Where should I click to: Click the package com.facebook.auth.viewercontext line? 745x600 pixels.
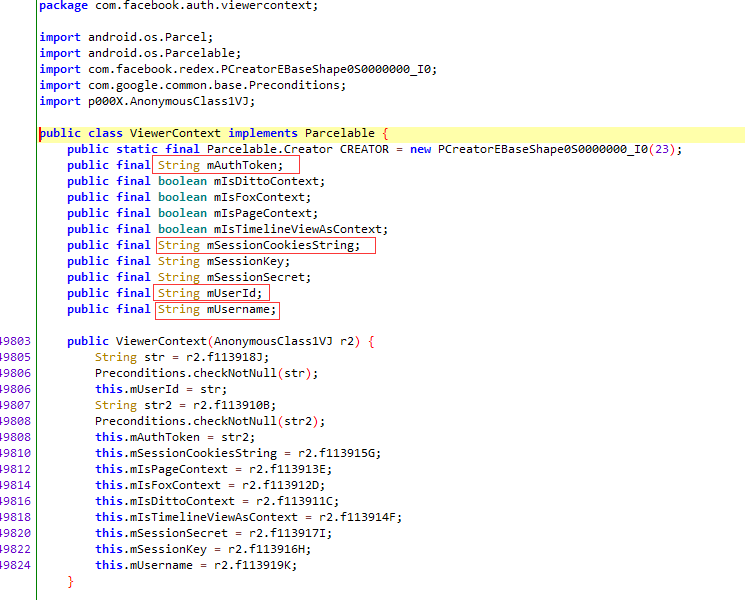coord(178,6)
